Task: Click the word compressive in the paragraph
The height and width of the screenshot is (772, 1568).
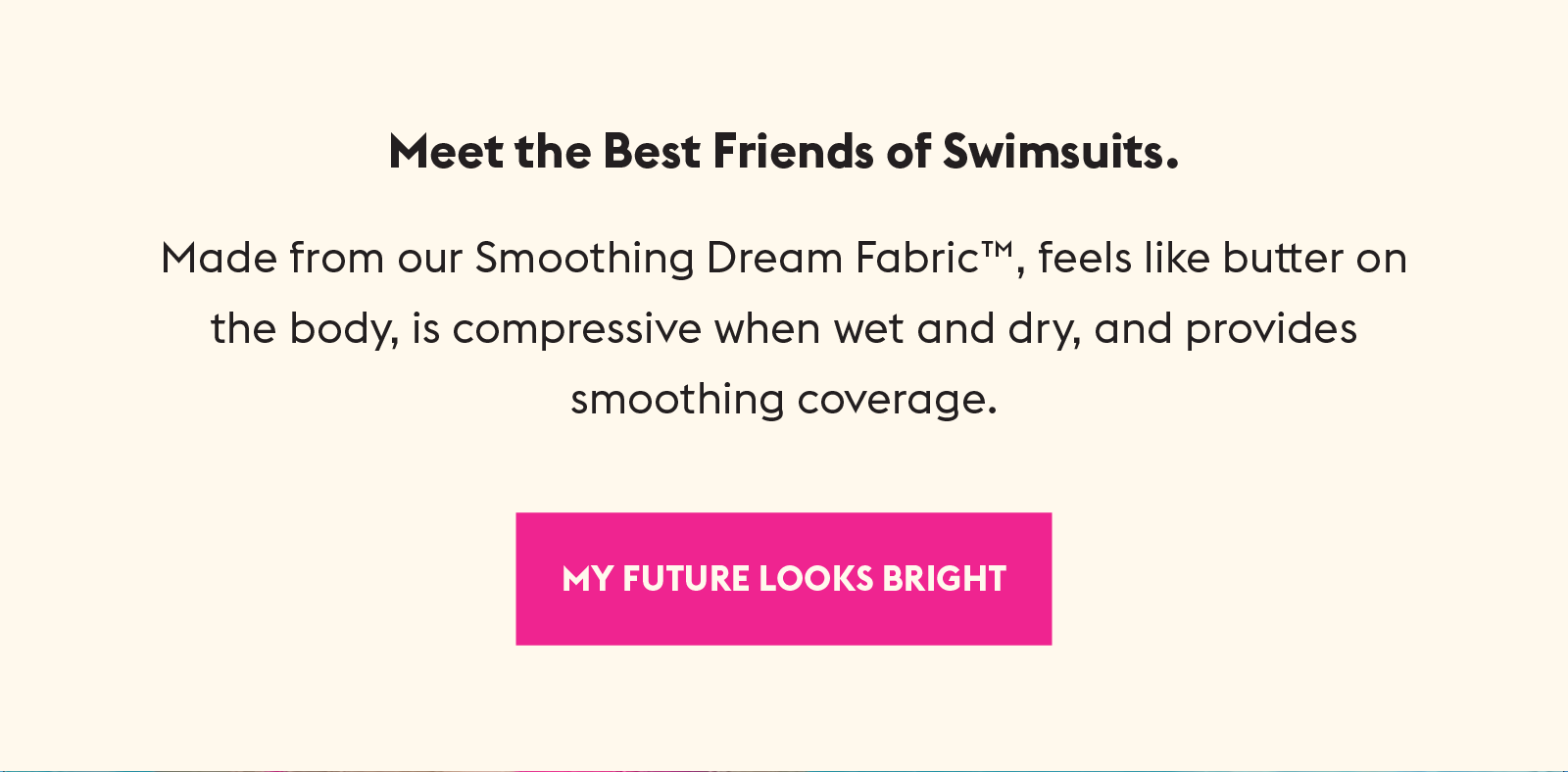Action: pos(576,330)
